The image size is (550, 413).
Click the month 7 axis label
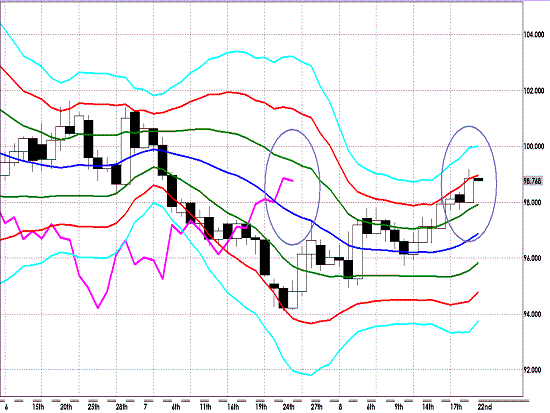click(146, 407)
